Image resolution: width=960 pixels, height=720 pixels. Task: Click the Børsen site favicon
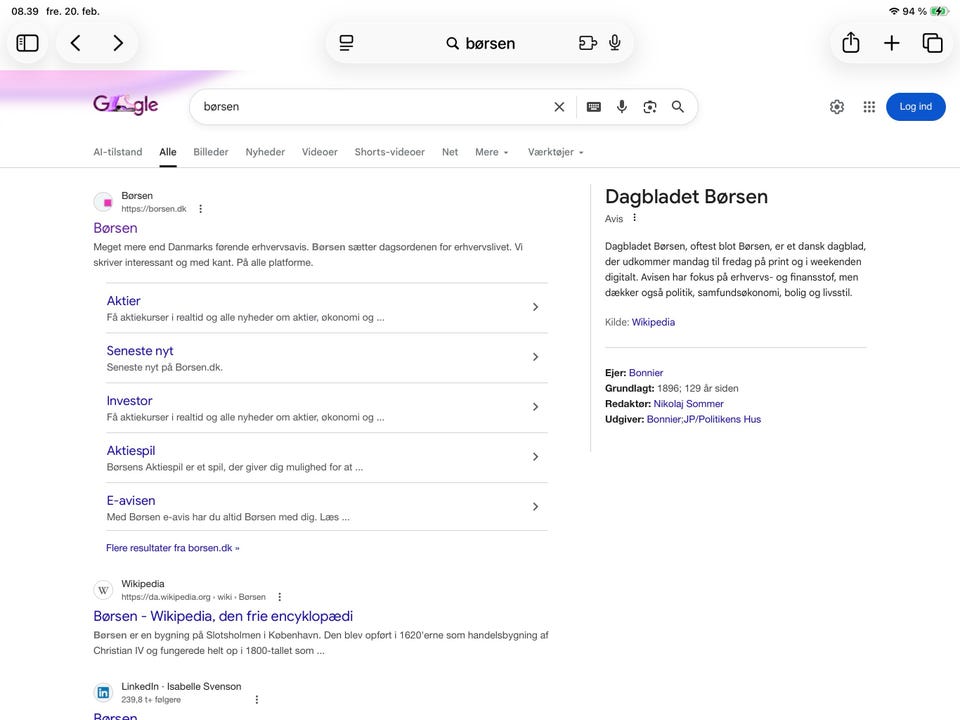[x=104, y=202]
